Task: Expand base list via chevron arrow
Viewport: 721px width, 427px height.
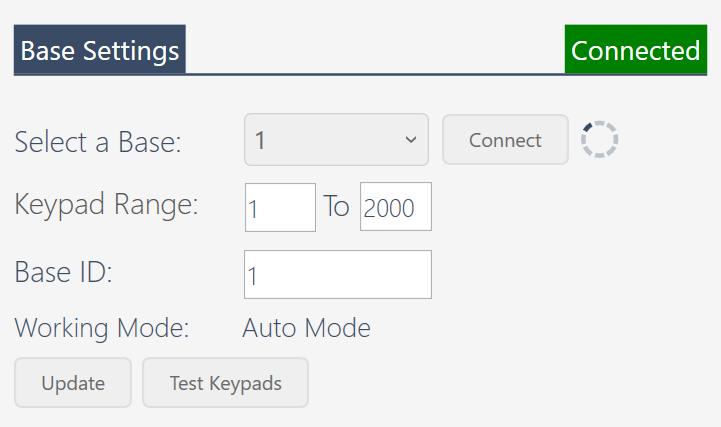Action: click(411, 140)
